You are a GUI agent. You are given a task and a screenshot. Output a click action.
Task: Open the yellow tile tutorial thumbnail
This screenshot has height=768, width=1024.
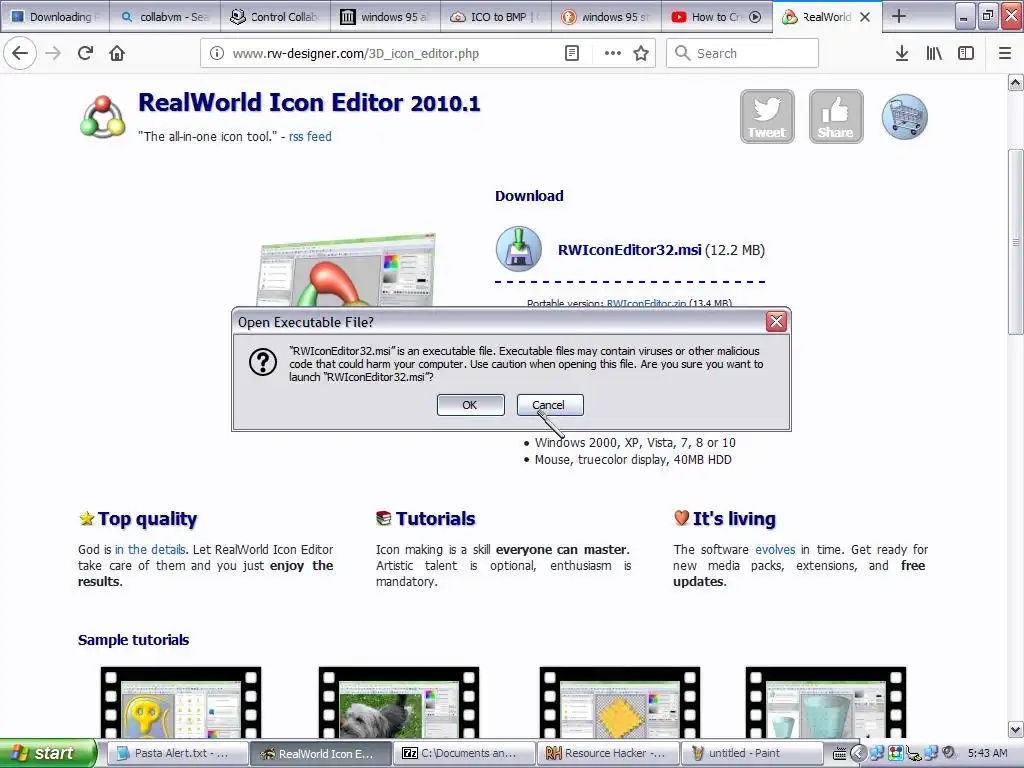tap(620, 703)
